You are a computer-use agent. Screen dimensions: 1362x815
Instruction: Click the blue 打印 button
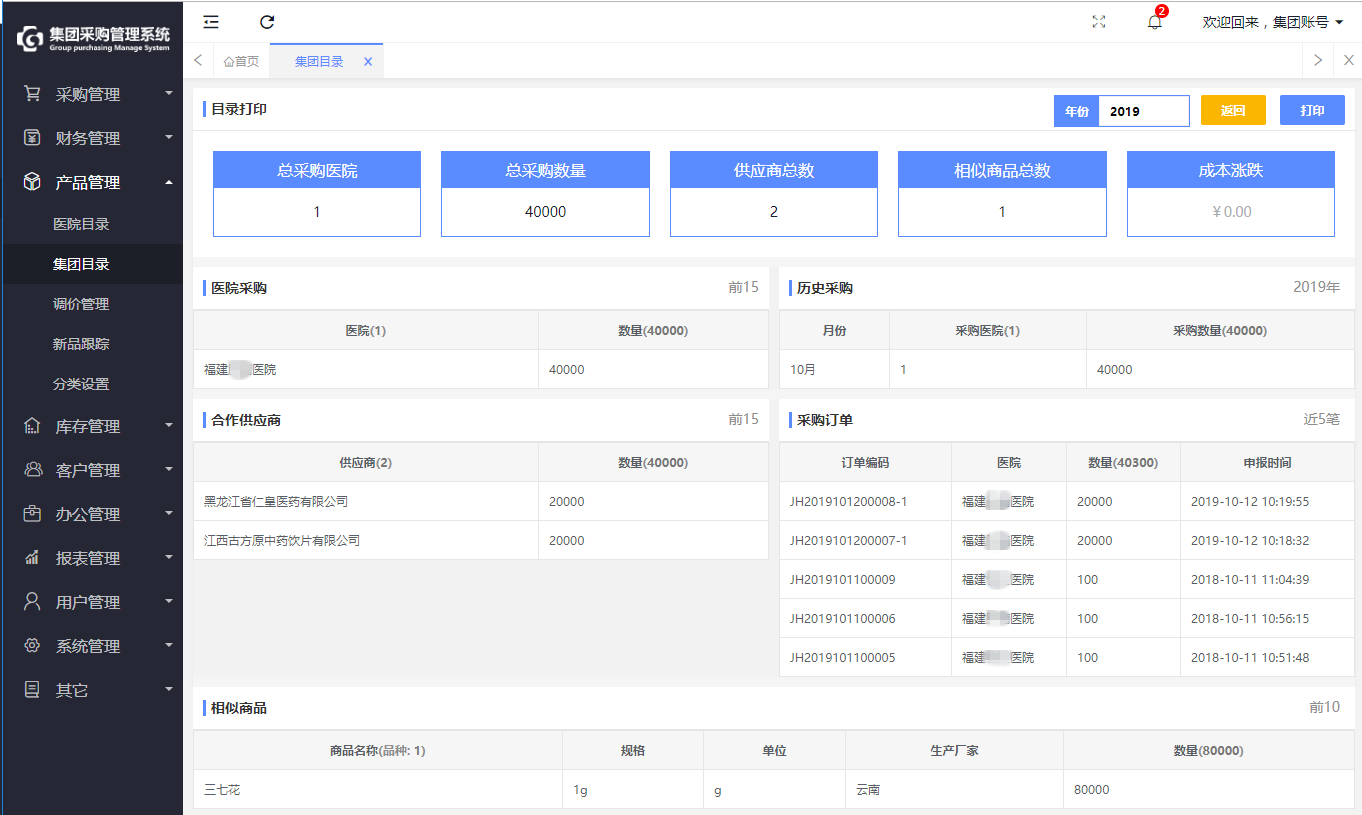tap(1312, 111)
